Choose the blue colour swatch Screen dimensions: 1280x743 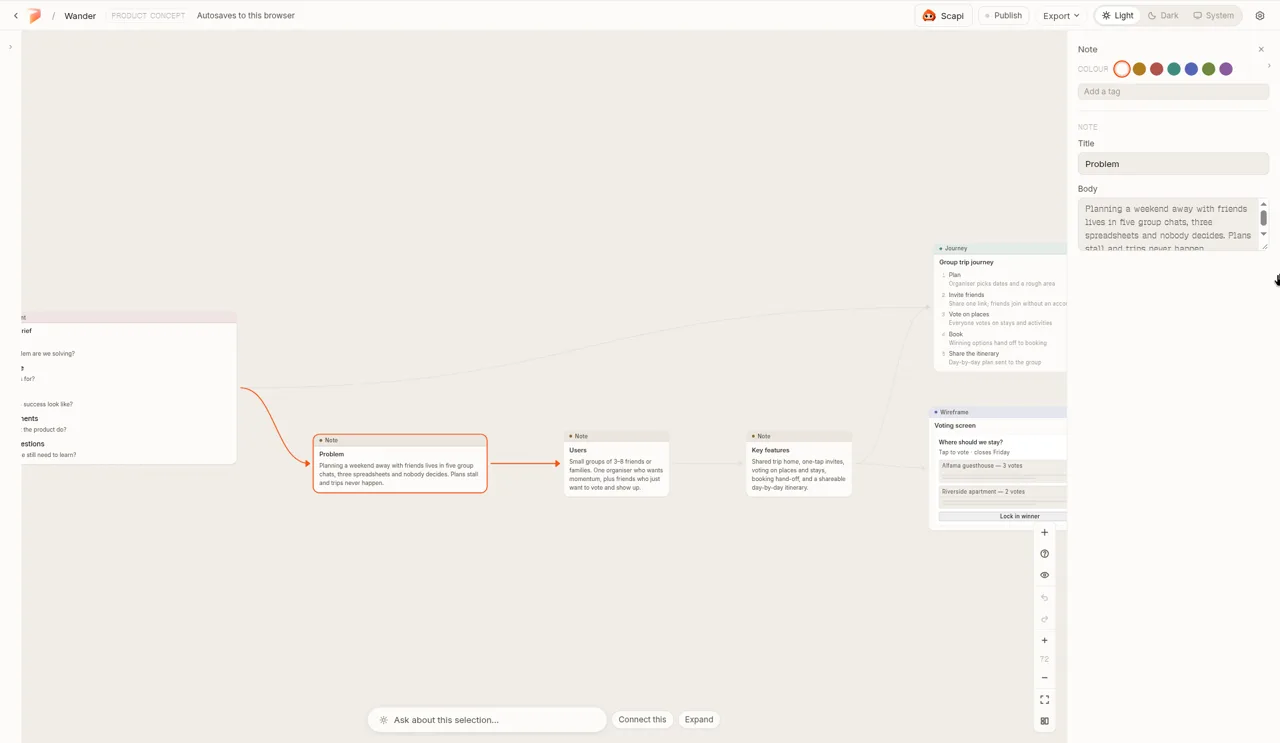coord(1191,69)
